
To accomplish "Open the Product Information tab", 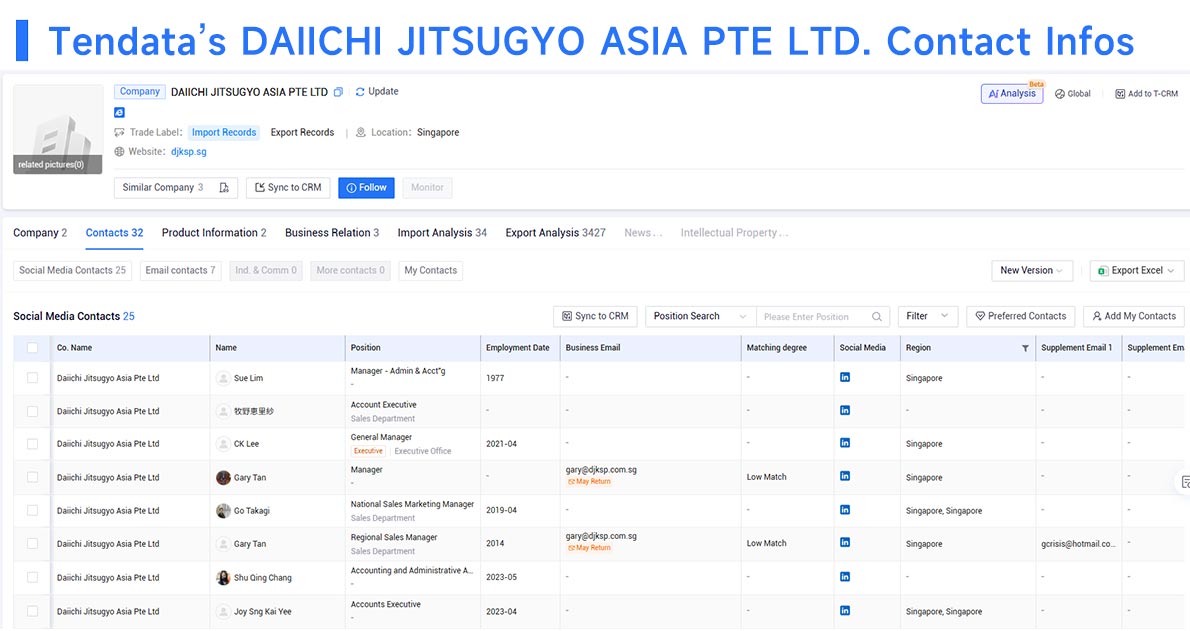I will click(214, 233).
